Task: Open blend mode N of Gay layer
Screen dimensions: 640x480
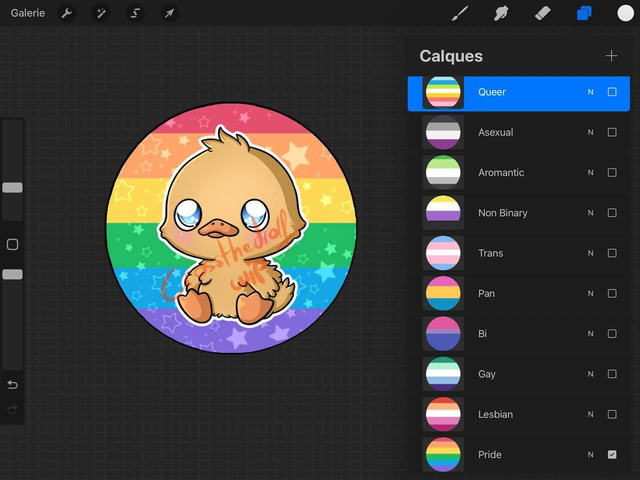Action: (x=590, y=374)
